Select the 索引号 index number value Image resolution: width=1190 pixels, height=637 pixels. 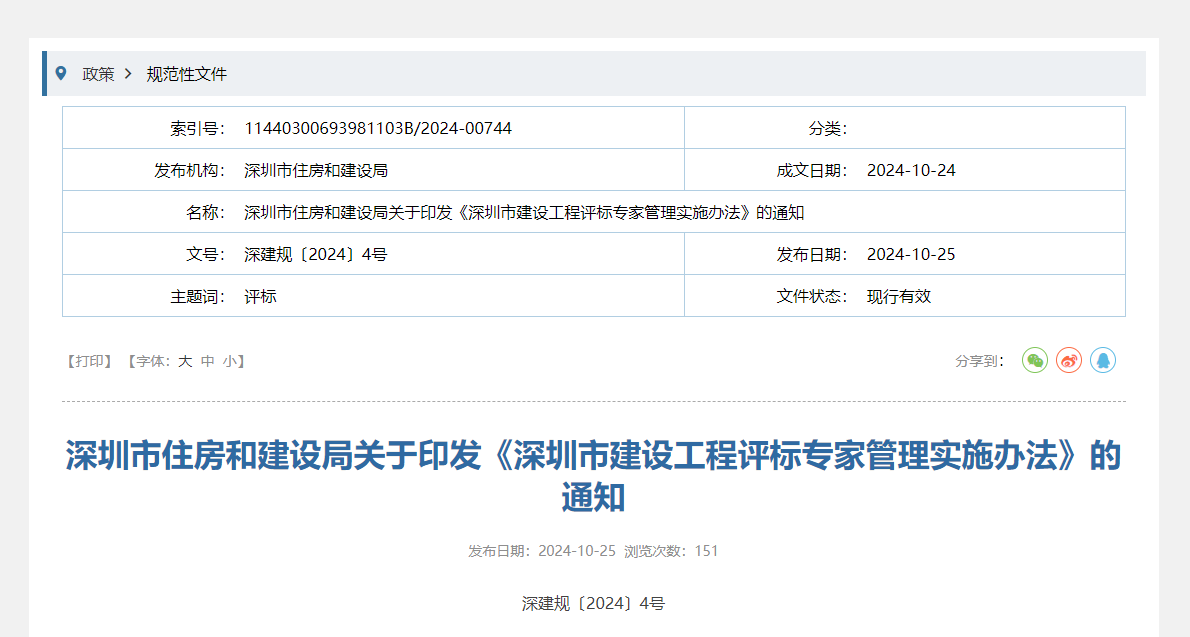pyautogui.click(x=377, y=127)
